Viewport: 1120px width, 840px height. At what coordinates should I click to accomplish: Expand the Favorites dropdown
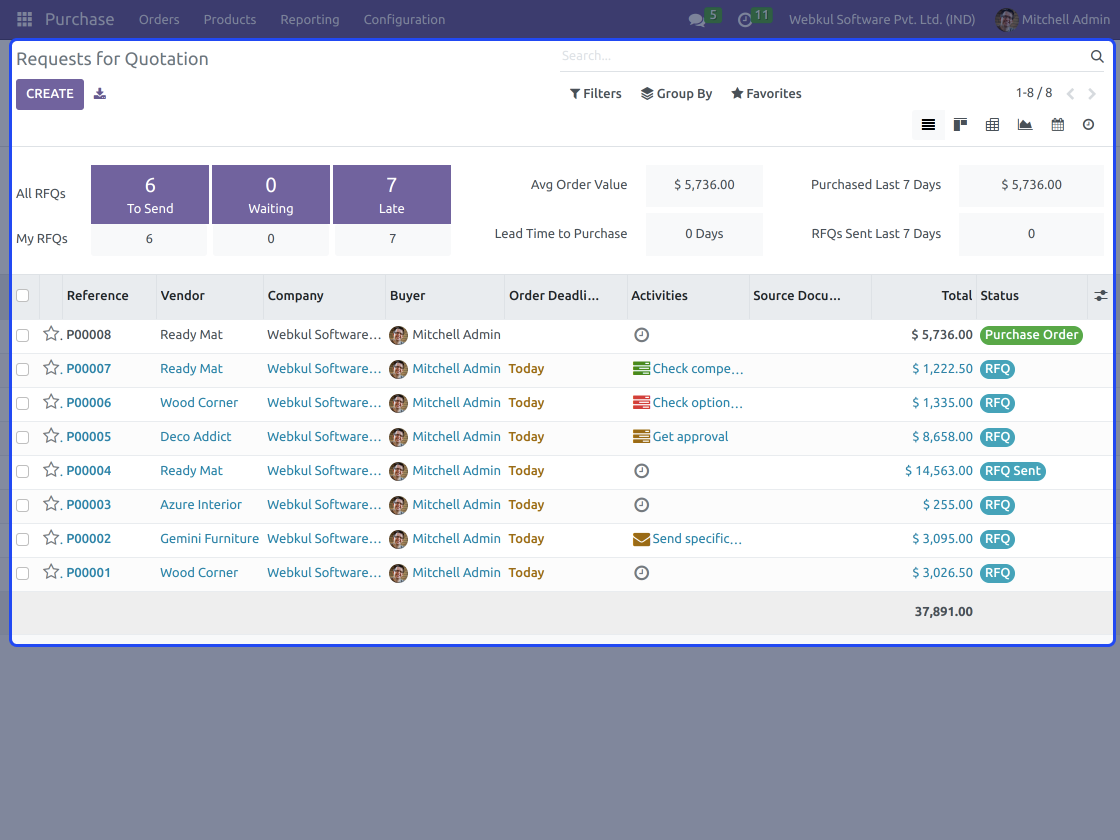click(766, 94)
